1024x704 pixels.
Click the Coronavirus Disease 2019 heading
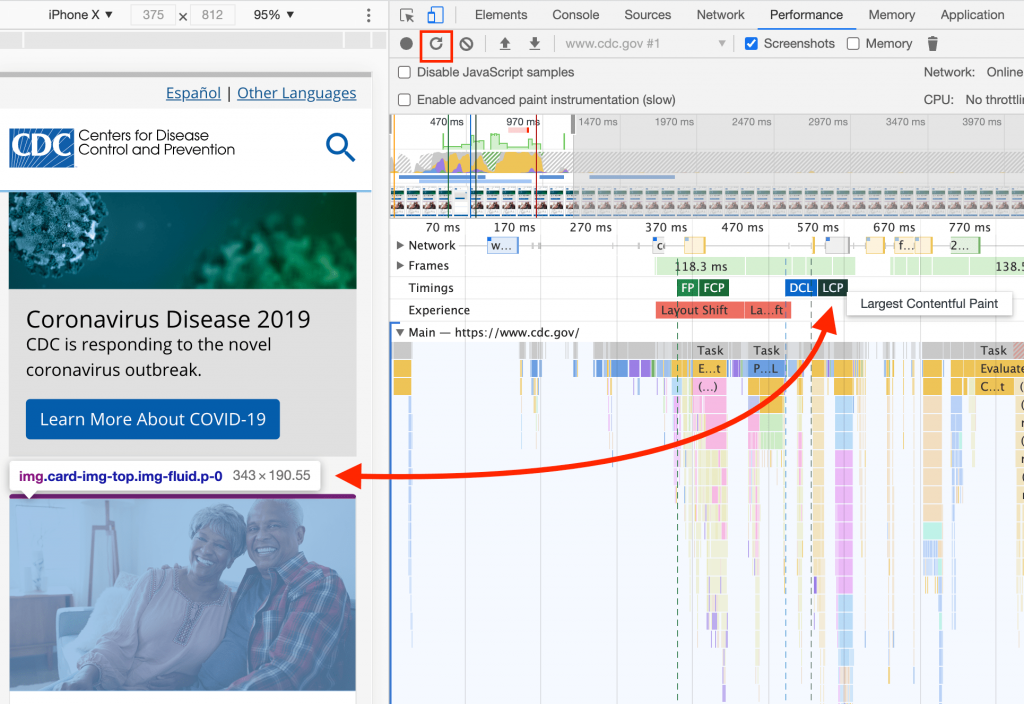point(168,319)
